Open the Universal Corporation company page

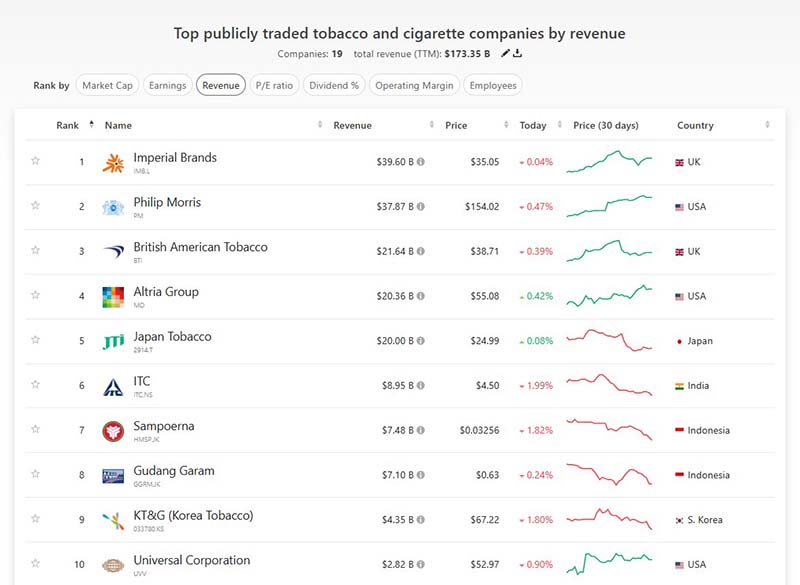pyautogui.click(x=191, y=560)
